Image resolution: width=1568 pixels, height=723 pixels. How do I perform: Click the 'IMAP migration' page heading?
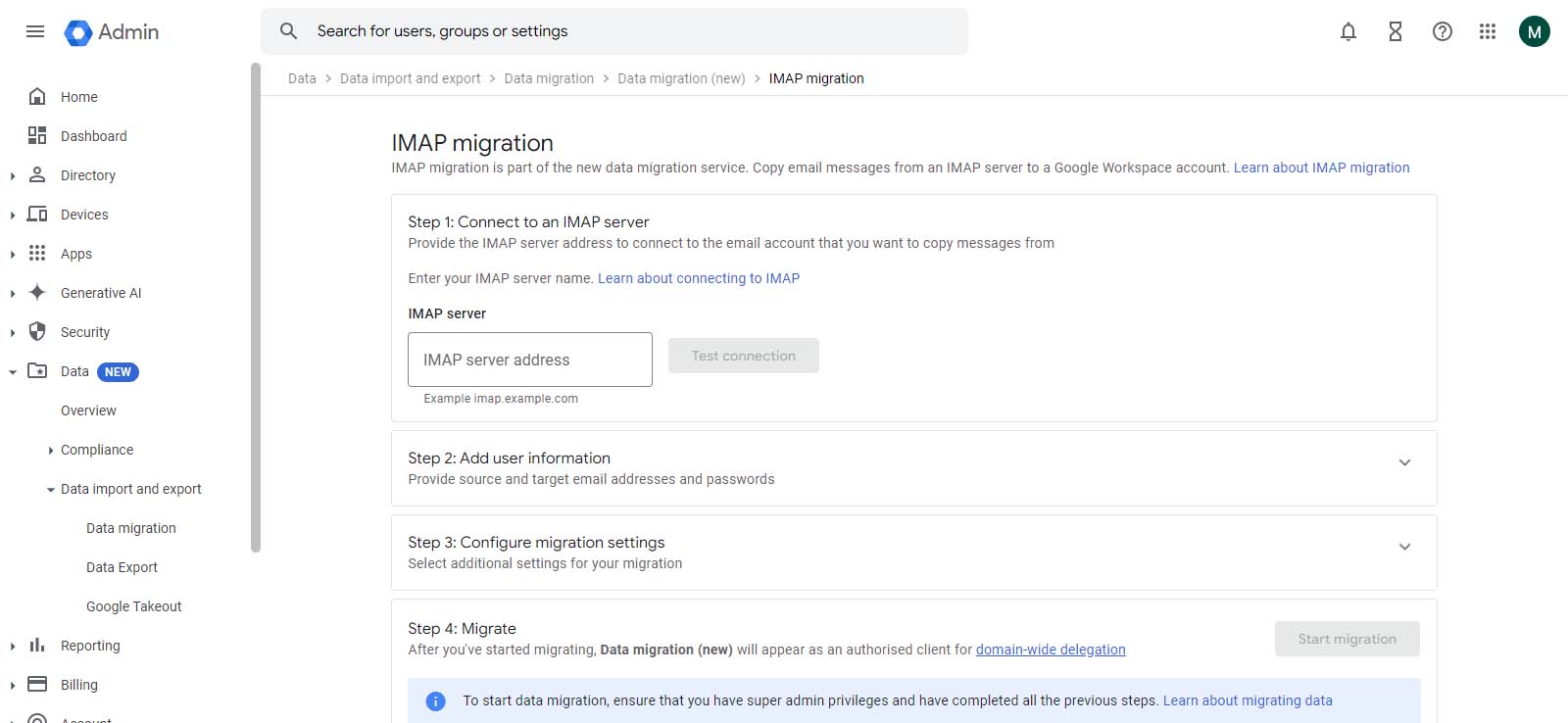pyautogui.click(x=472, y=143)
